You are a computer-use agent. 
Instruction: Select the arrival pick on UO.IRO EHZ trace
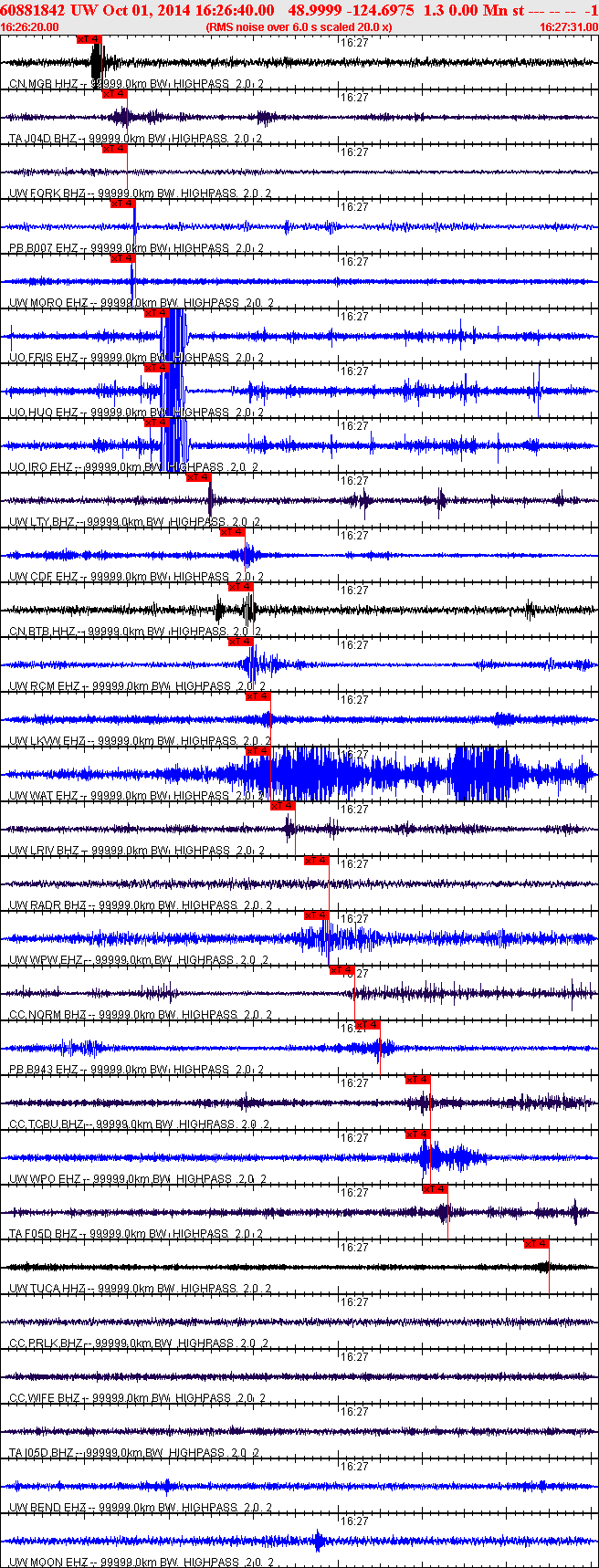157,423
